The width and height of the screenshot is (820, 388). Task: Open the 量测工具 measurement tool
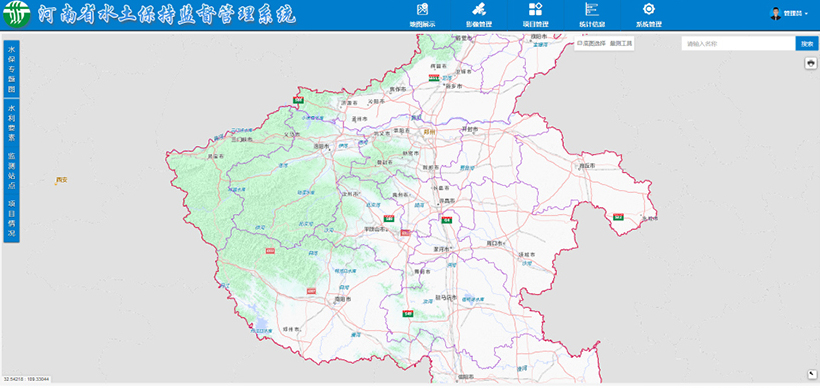(621, 44)
